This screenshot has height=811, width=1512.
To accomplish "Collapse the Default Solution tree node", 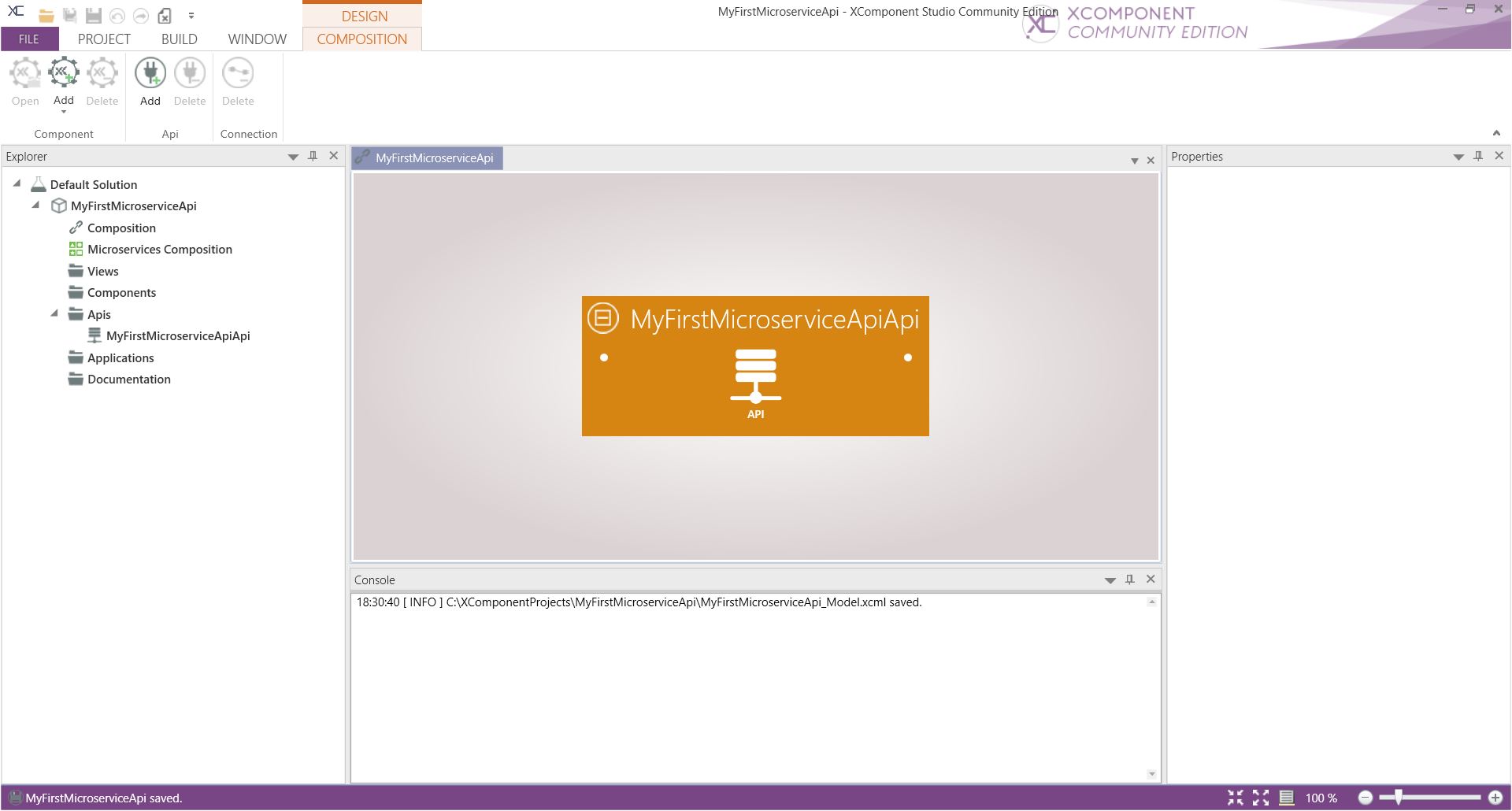I will point(17,183).
